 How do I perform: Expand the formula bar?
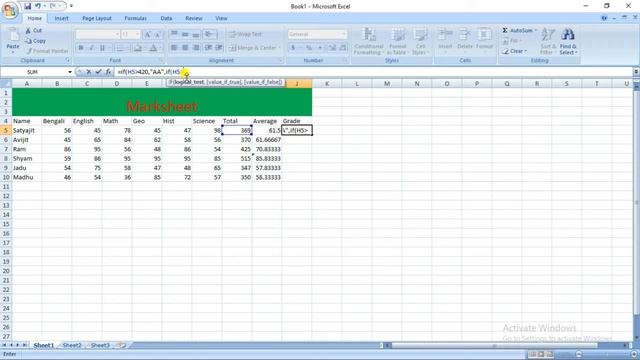point(636,72)
